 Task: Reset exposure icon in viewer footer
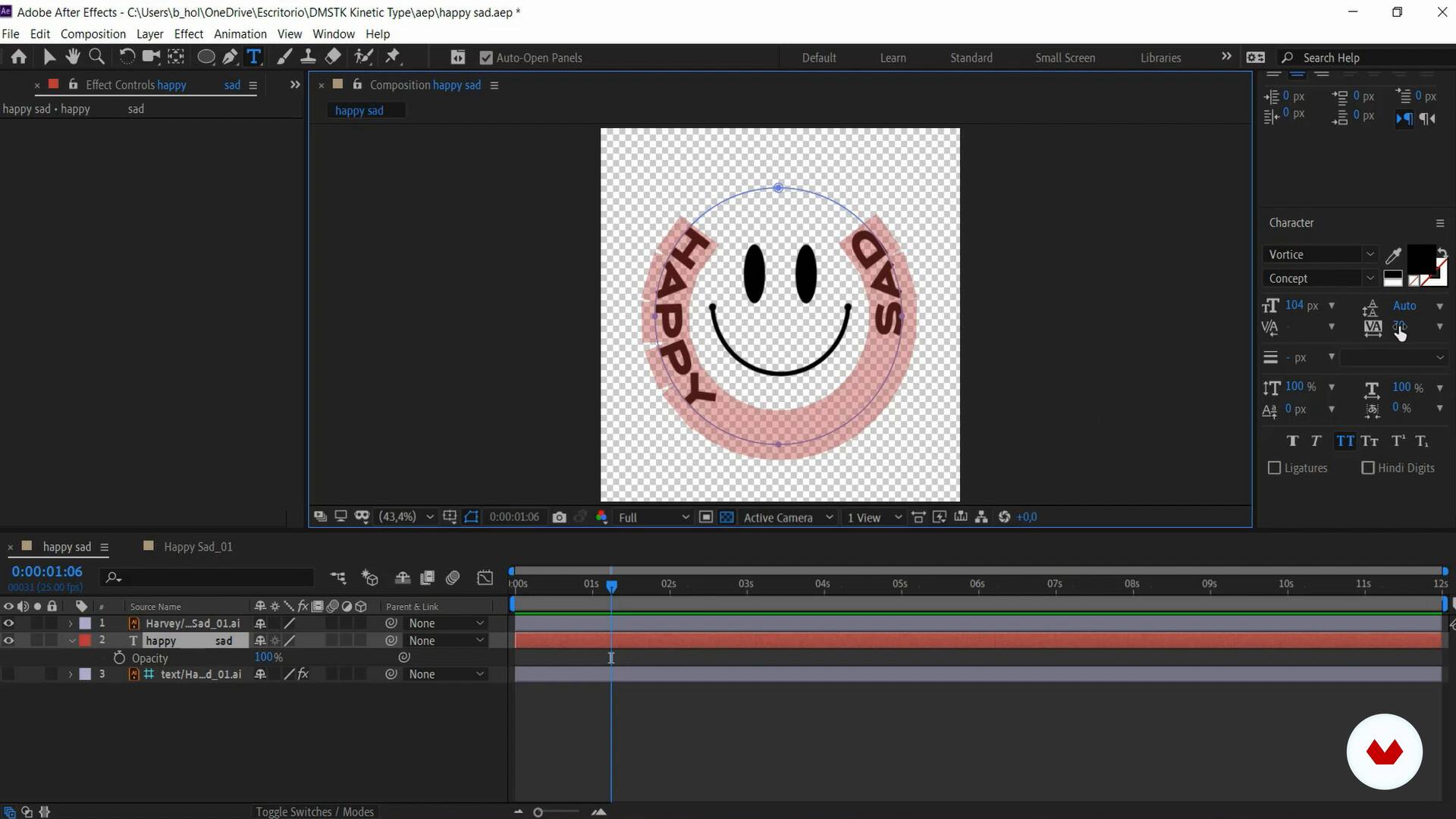tap(1004, 517)
